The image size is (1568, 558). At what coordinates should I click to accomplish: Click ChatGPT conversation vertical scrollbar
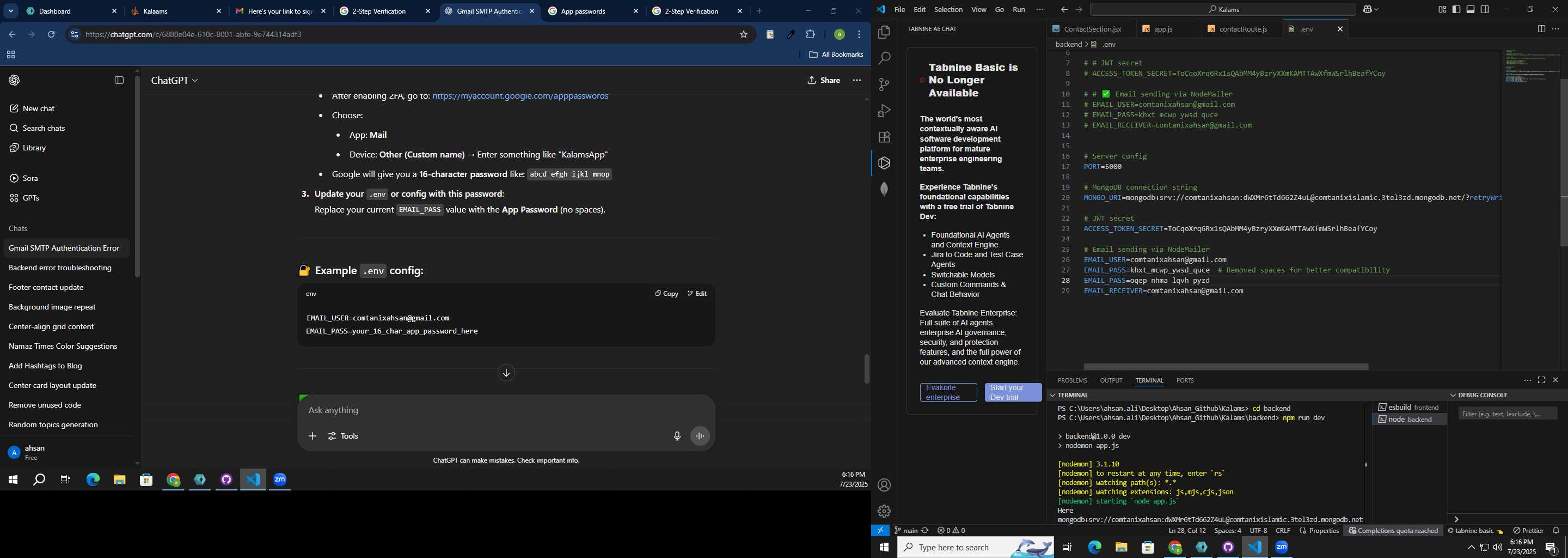tap(867, 368)
